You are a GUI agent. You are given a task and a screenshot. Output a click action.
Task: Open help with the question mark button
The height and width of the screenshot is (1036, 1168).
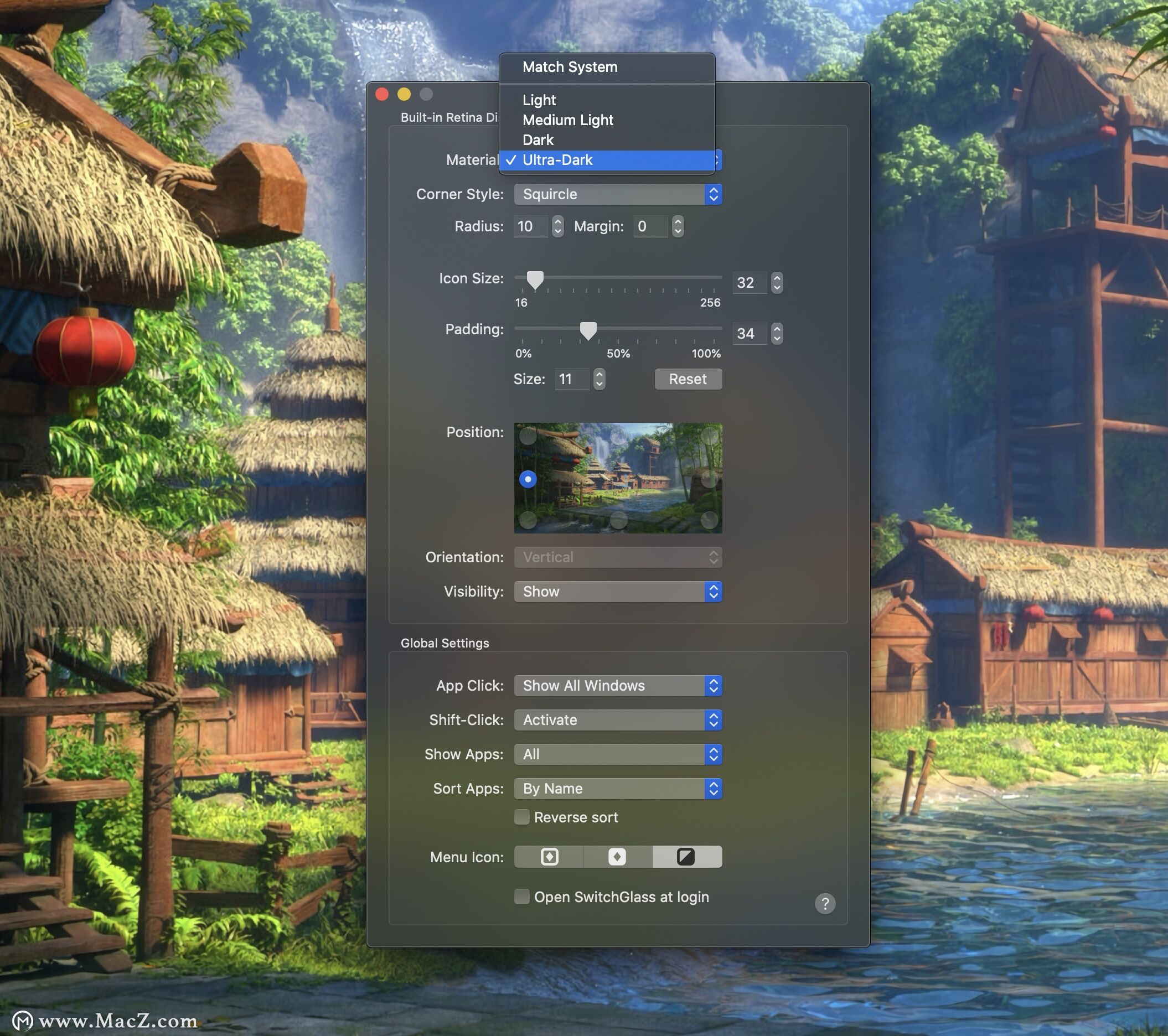click(825, 903)
